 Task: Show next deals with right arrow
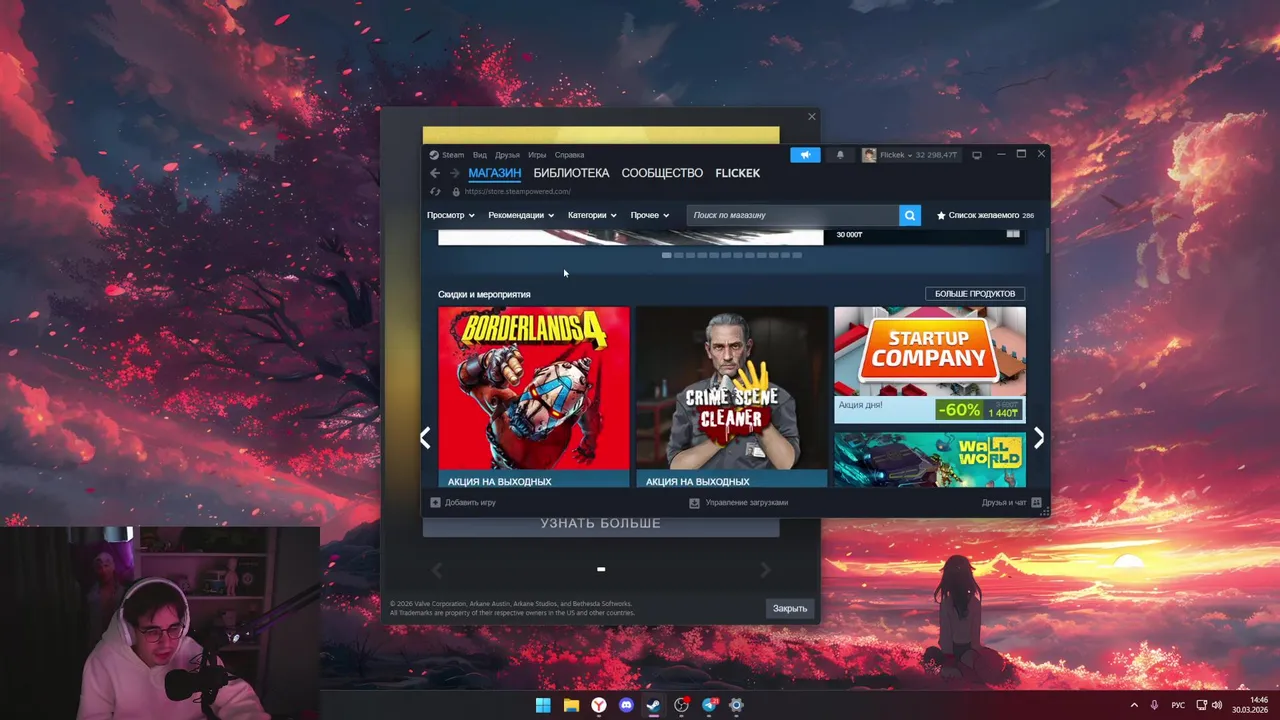[1039, 437]
